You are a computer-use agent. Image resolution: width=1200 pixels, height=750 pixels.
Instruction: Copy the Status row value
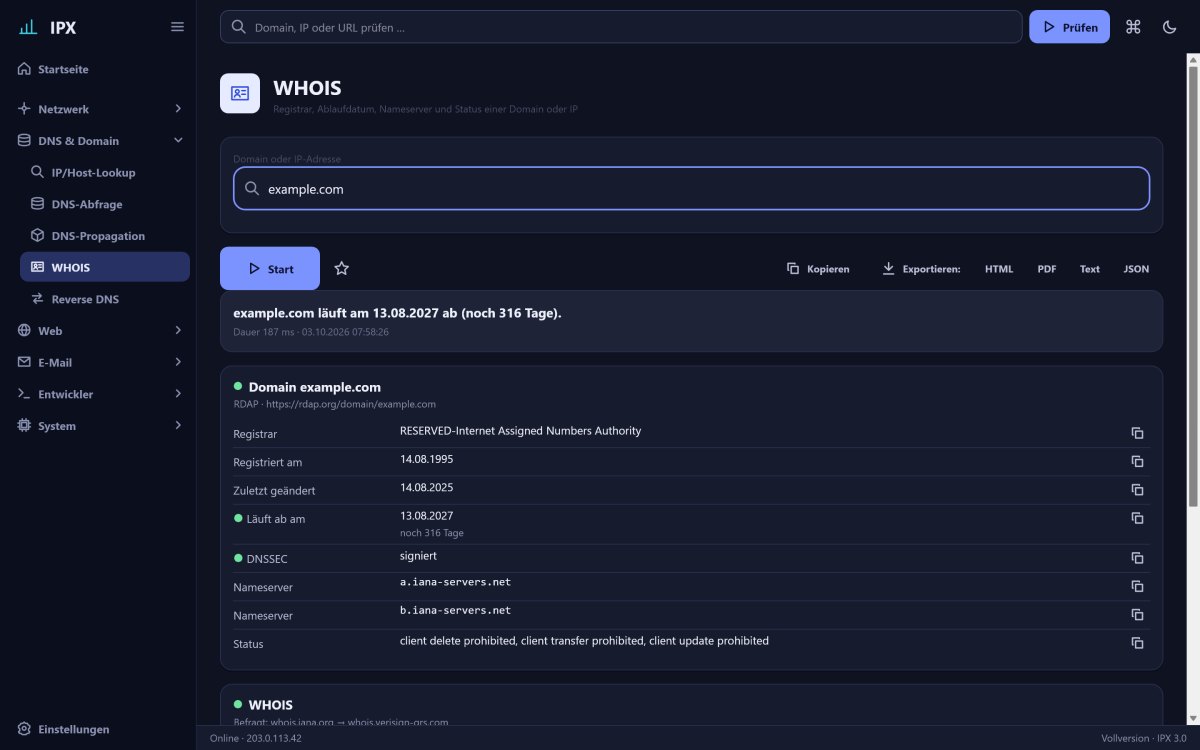[1137, 643]
